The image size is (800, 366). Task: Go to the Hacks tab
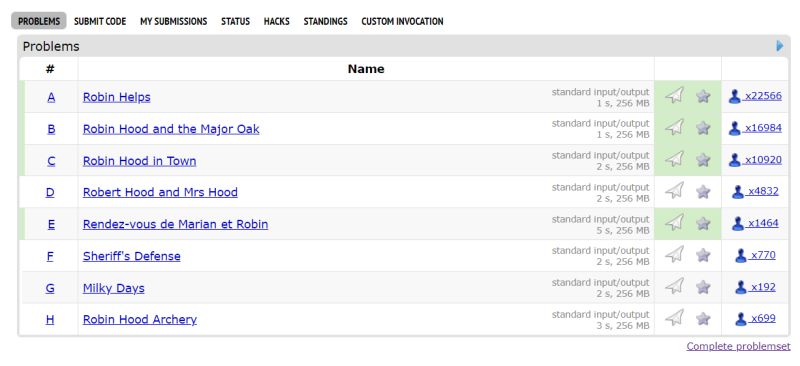[x=277, y=21]
